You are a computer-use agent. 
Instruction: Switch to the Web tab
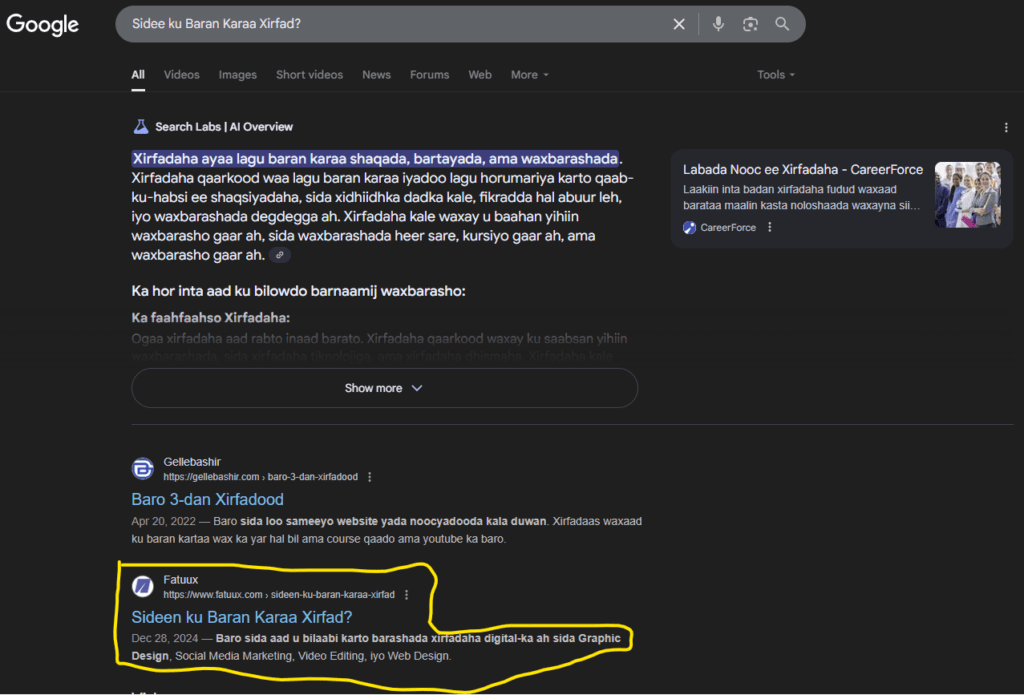coord(480,74)
